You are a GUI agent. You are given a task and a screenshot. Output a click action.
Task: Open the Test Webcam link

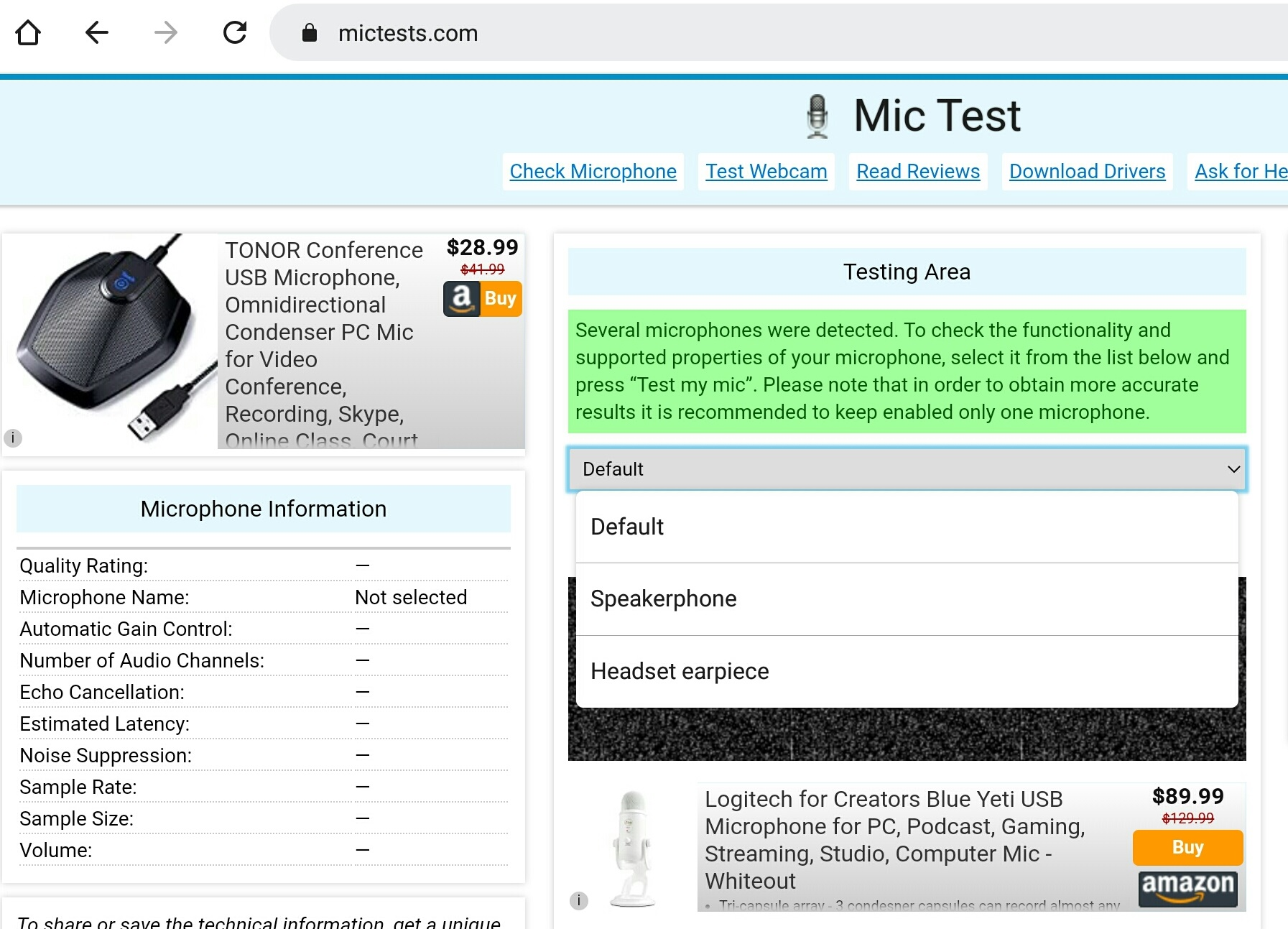[766, 172]
